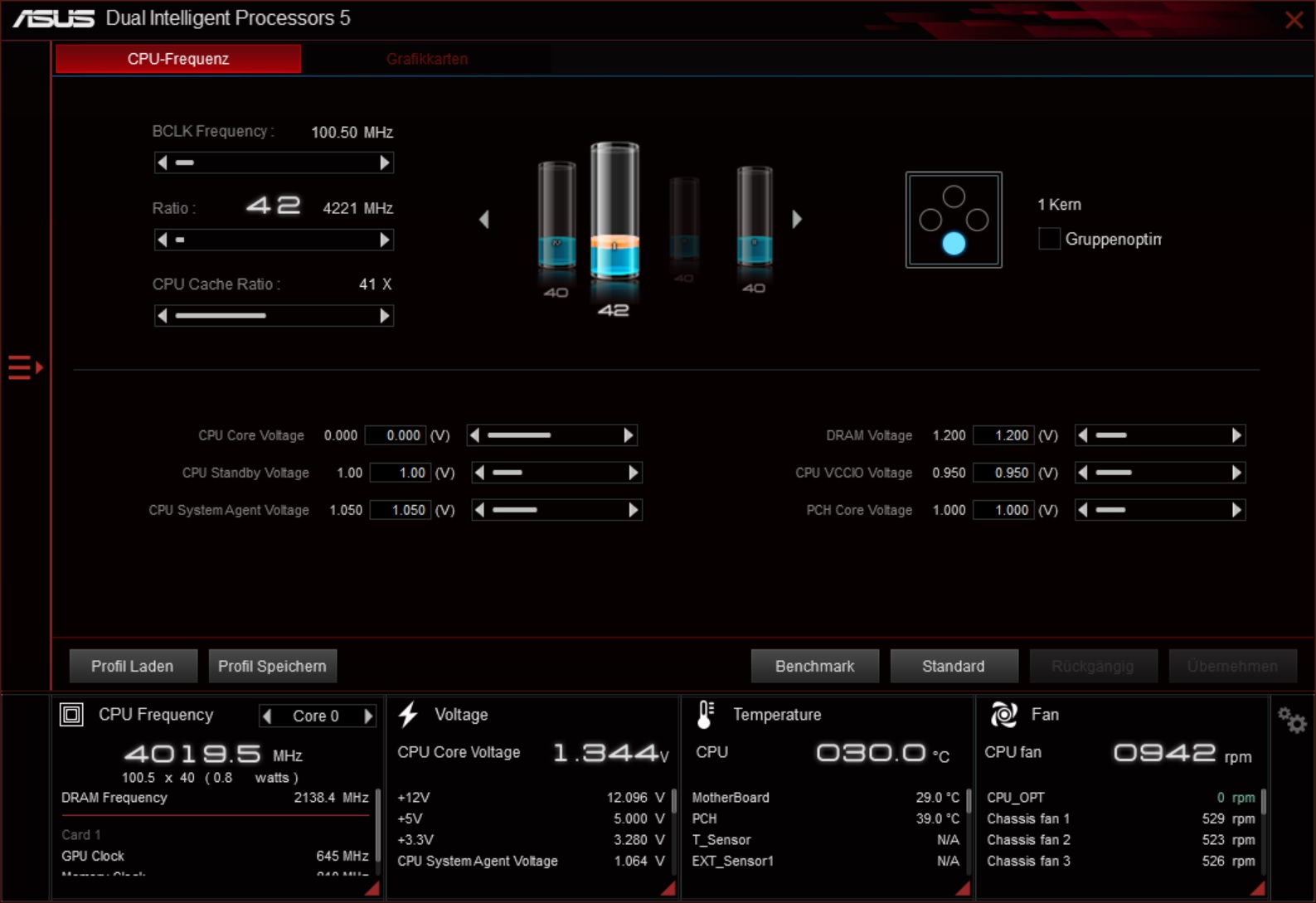Show next core cylinder with right arrow
The width and height of the screenshot is (1316, 903).
pyautogui.click(x=797, y=219)
